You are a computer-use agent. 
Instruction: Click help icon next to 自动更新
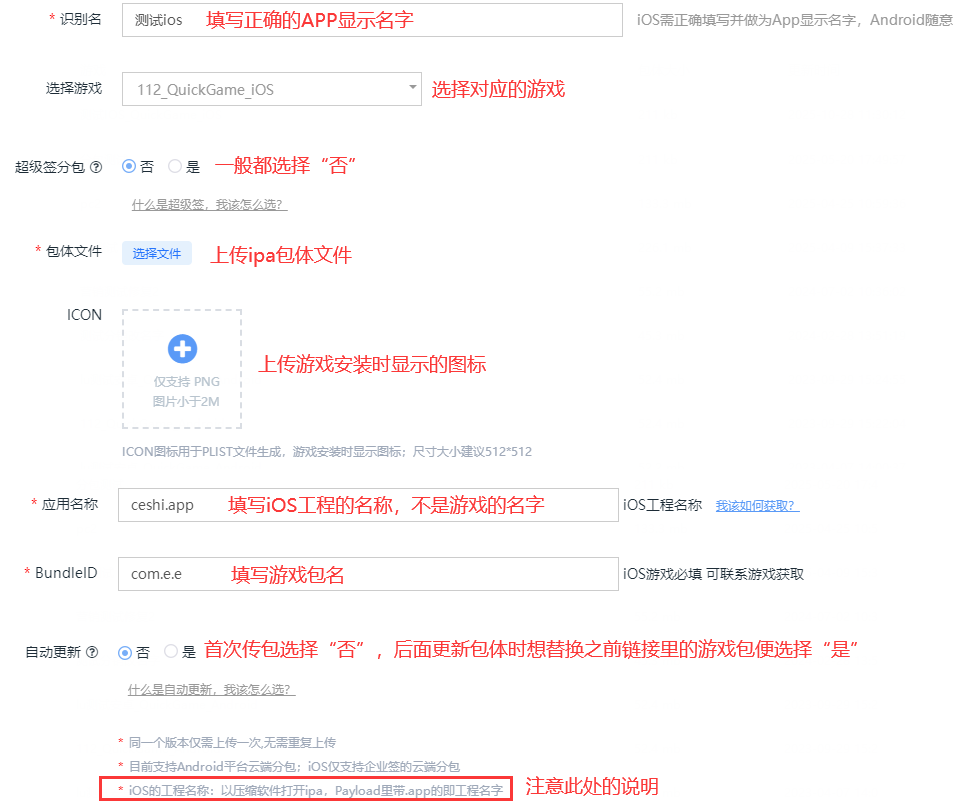tap(92, 652)
